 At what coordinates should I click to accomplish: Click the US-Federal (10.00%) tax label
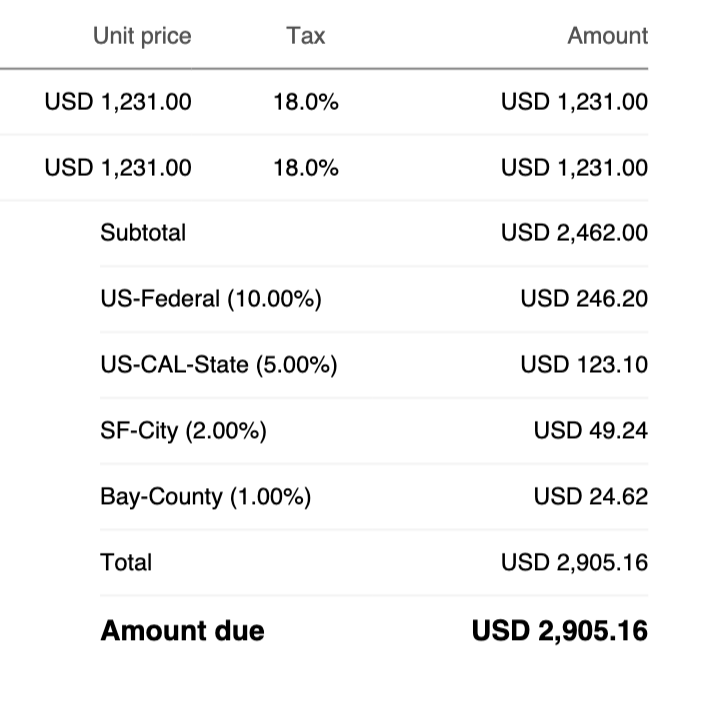pyautogui.click(x=211, y=299)
